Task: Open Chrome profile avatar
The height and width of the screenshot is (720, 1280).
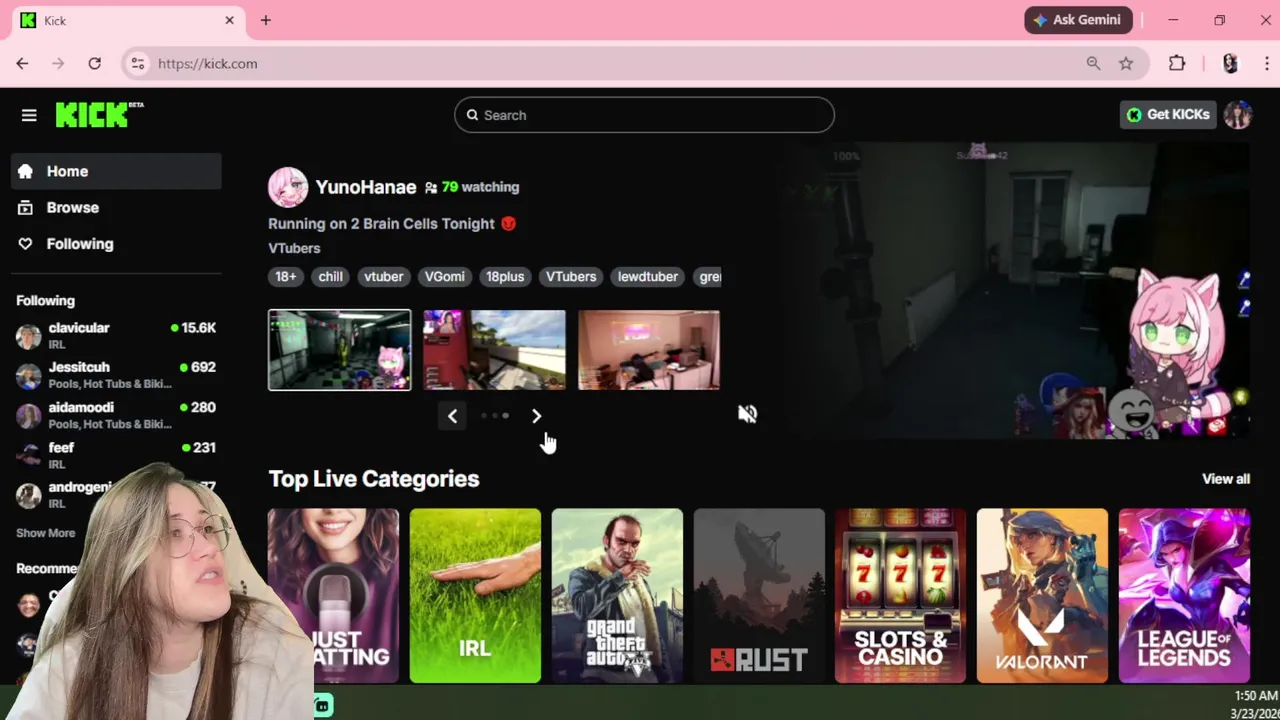Action: pyautogui.click(x=1230, y=63)
